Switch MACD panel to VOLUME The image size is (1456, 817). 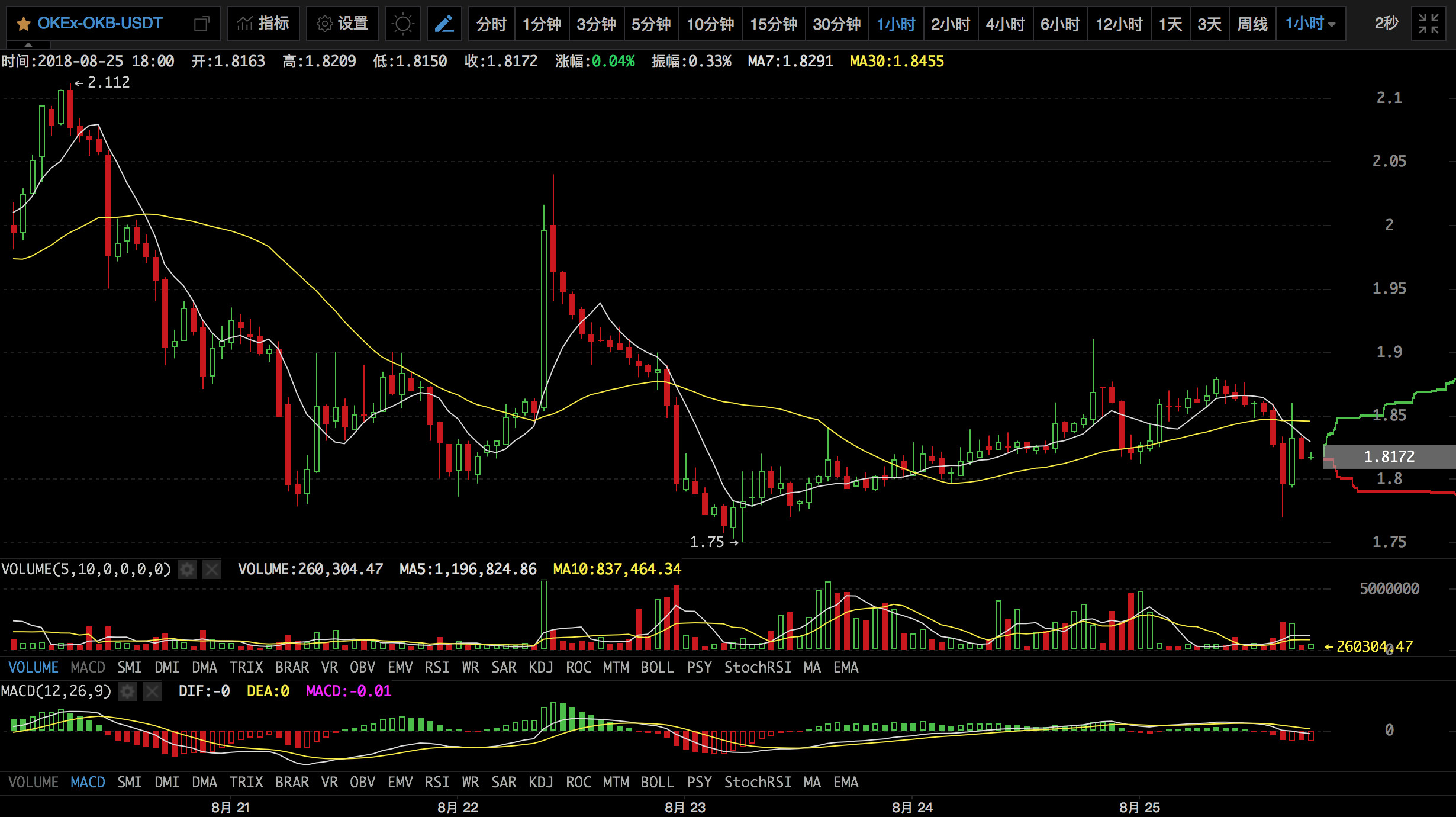pyautogui.click(x=33, y=782)
